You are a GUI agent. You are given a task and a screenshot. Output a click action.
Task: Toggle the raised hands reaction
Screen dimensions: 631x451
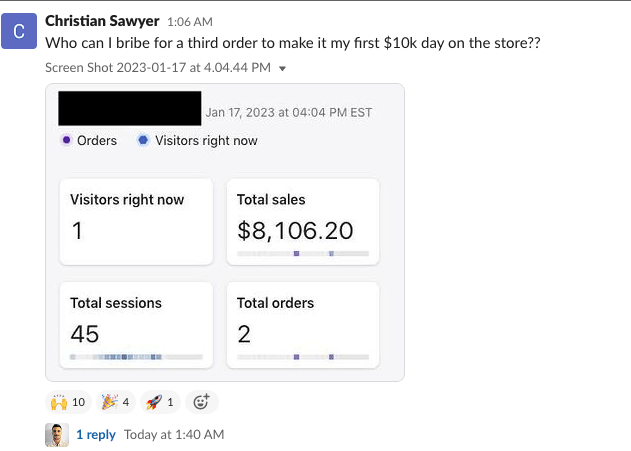[x=68, y=402]
